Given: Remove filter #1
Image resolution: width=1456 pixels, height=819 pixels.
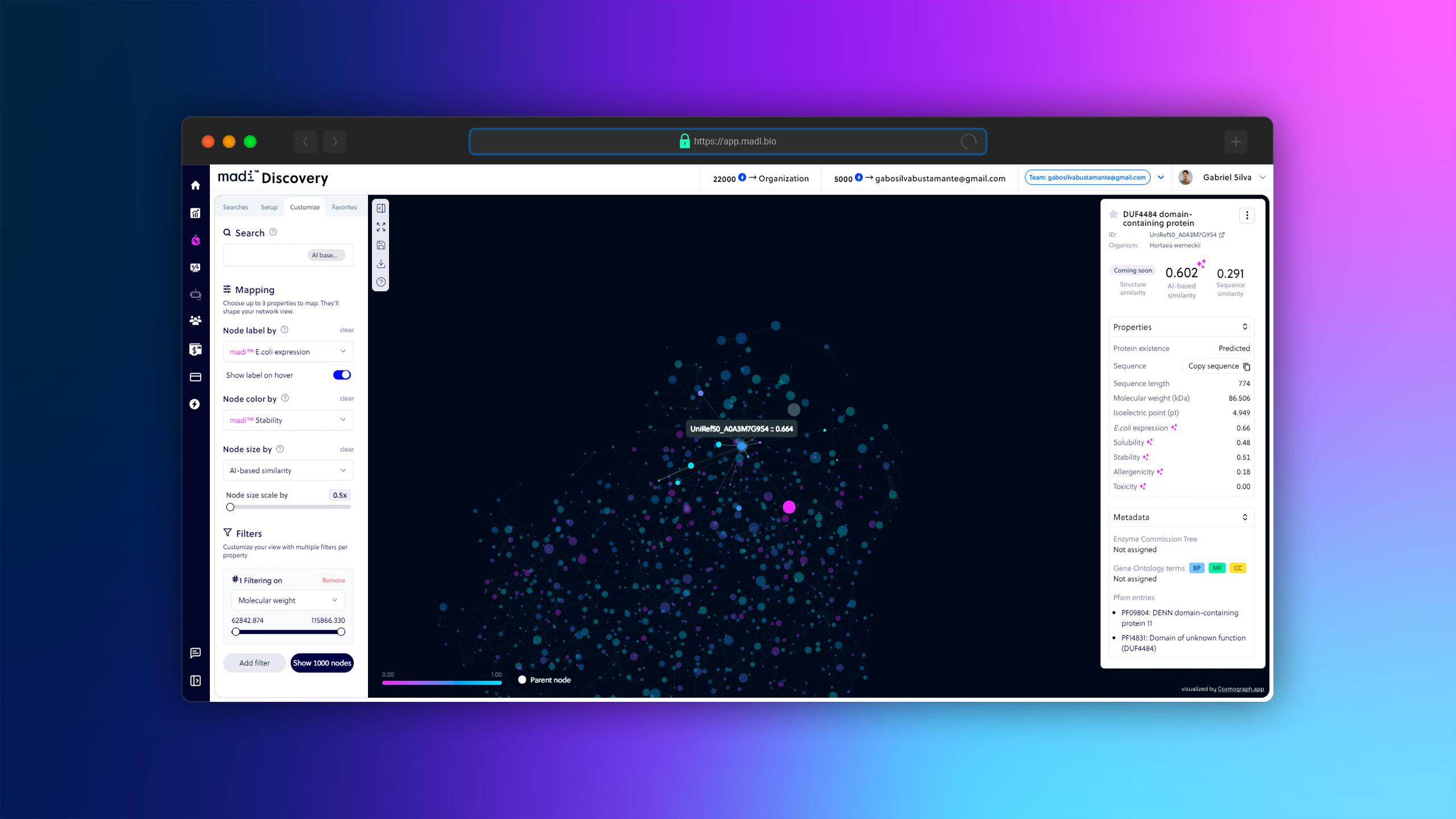Looking at the screenshot, I should tap(334, 581).
